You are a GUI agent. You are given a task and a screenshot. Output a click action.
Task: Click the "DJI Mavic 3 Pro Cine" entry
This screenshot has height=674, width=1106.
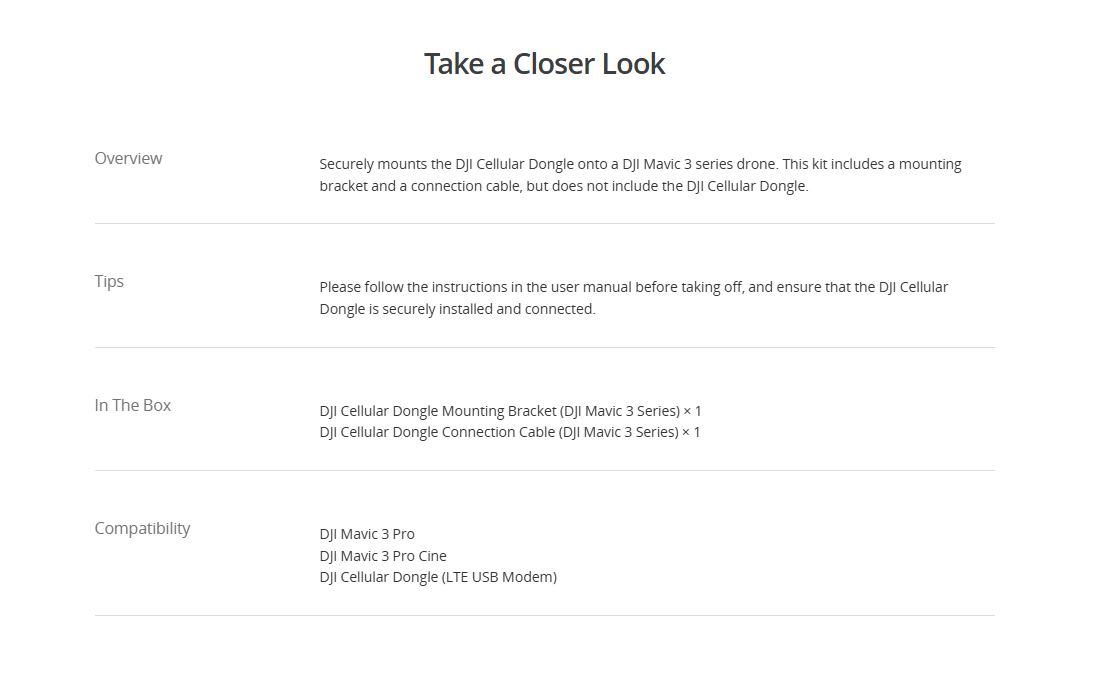click(383, 556)
